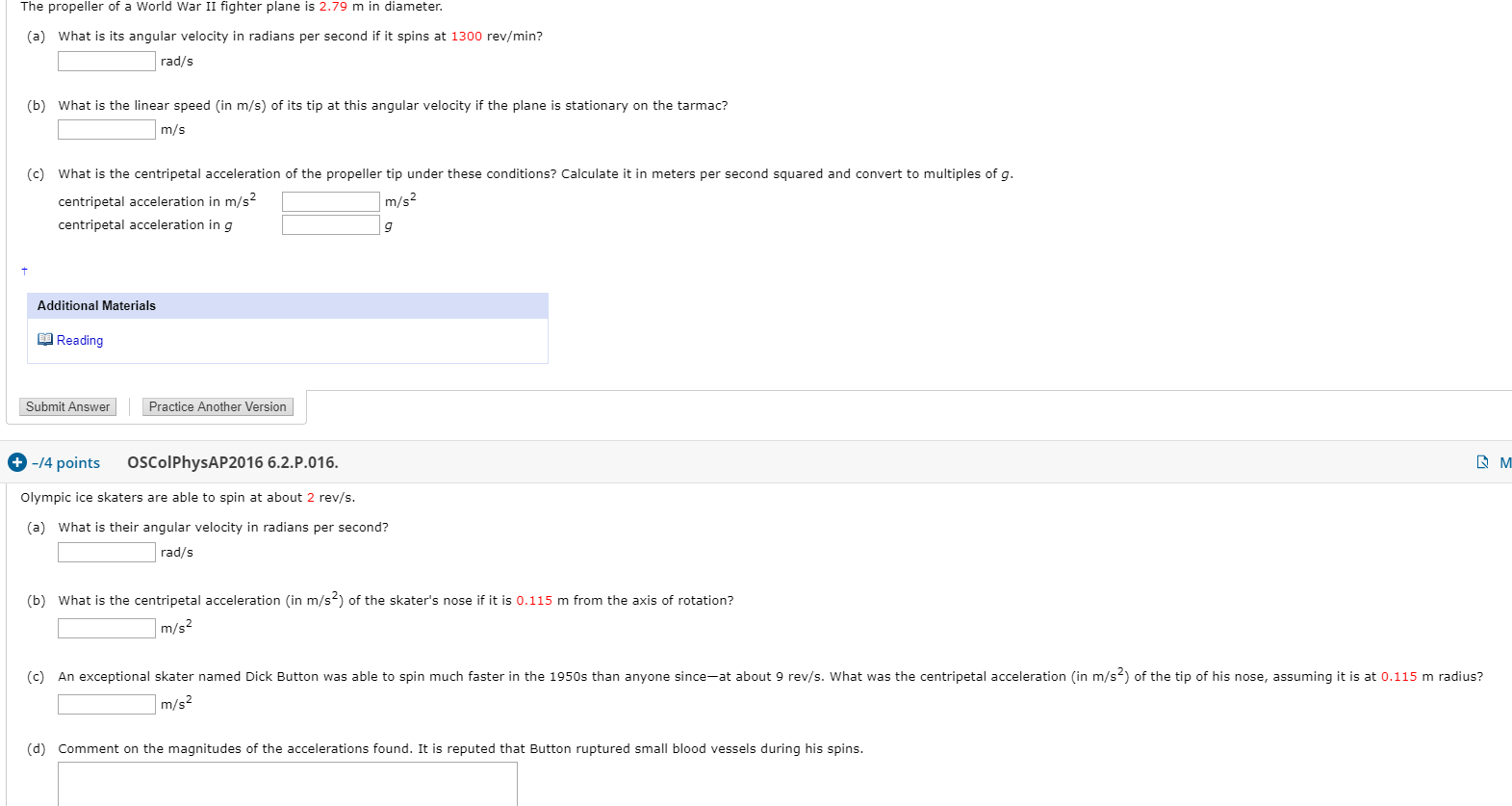Click the -/4 points link
1512x806 pixels.
pyautogui.click(x=65, y=463)
